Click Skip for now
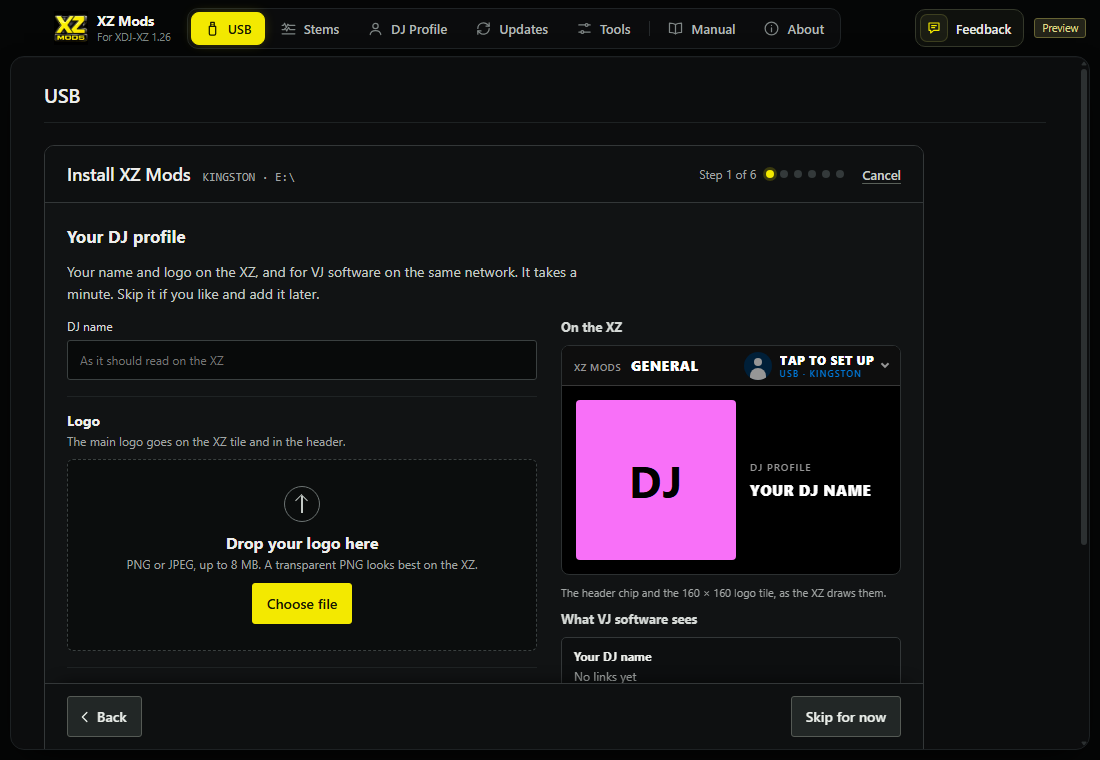Viewport: 1100px width, 760px height. [845, 716]
